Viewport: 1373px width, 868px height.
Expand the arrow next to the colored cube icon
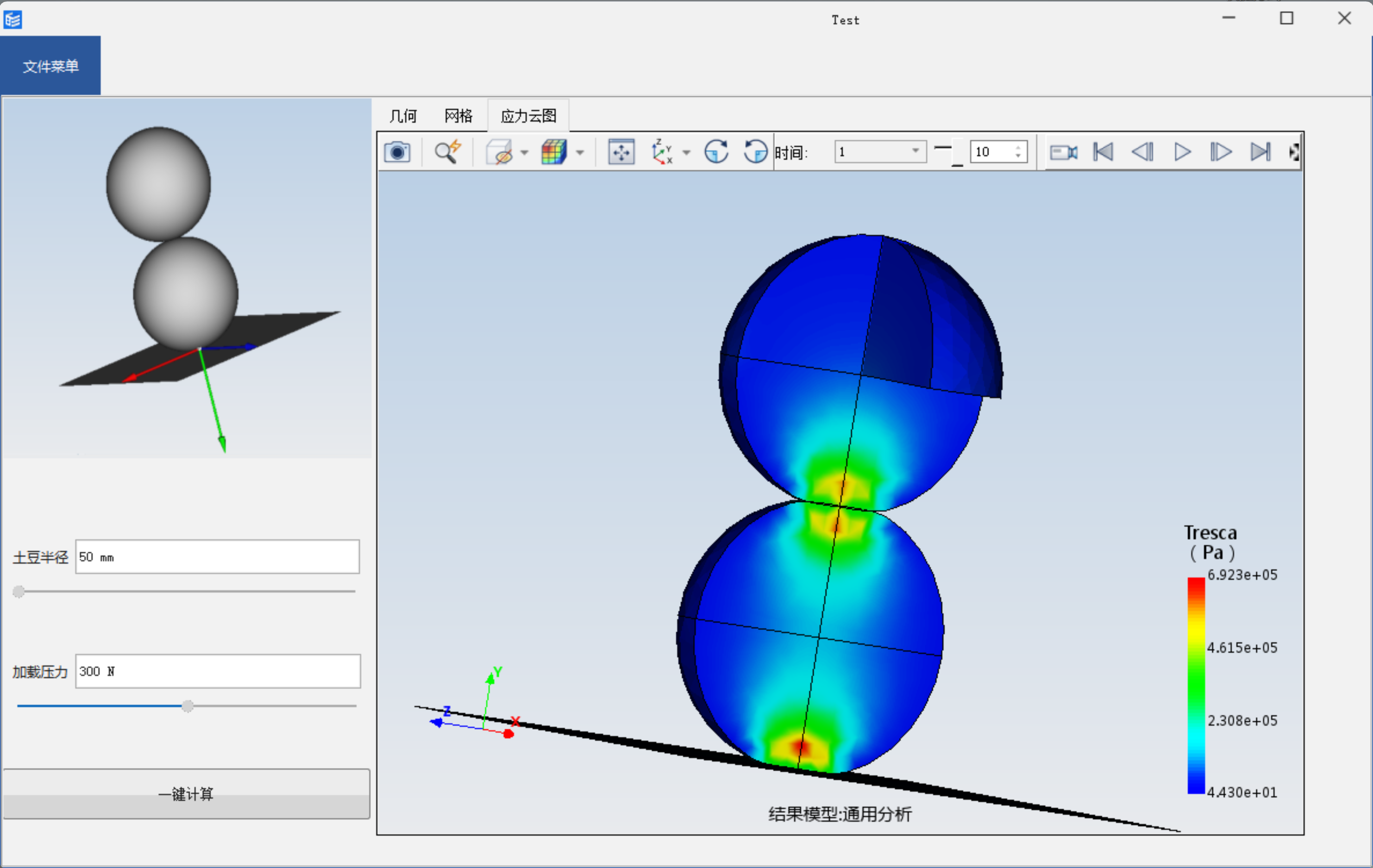click(580, 153)
